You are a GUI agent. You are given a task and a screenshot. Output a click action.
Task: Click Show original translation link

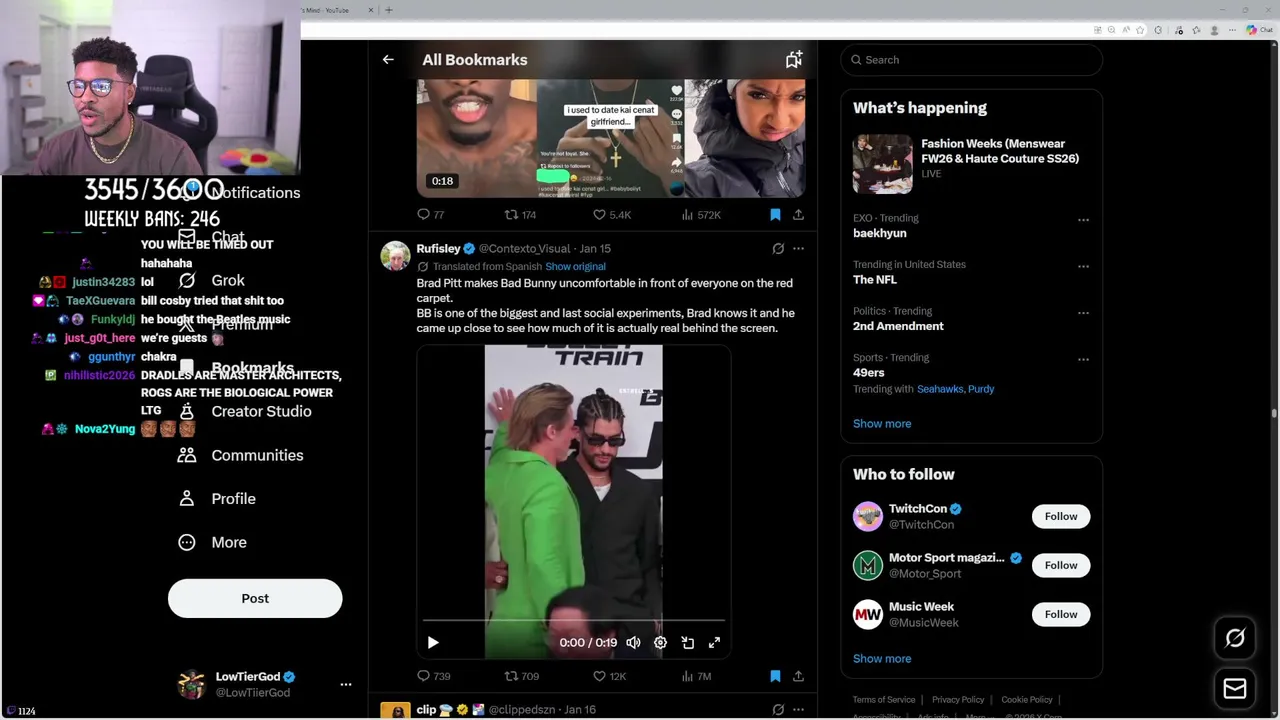tap(575, 267)
